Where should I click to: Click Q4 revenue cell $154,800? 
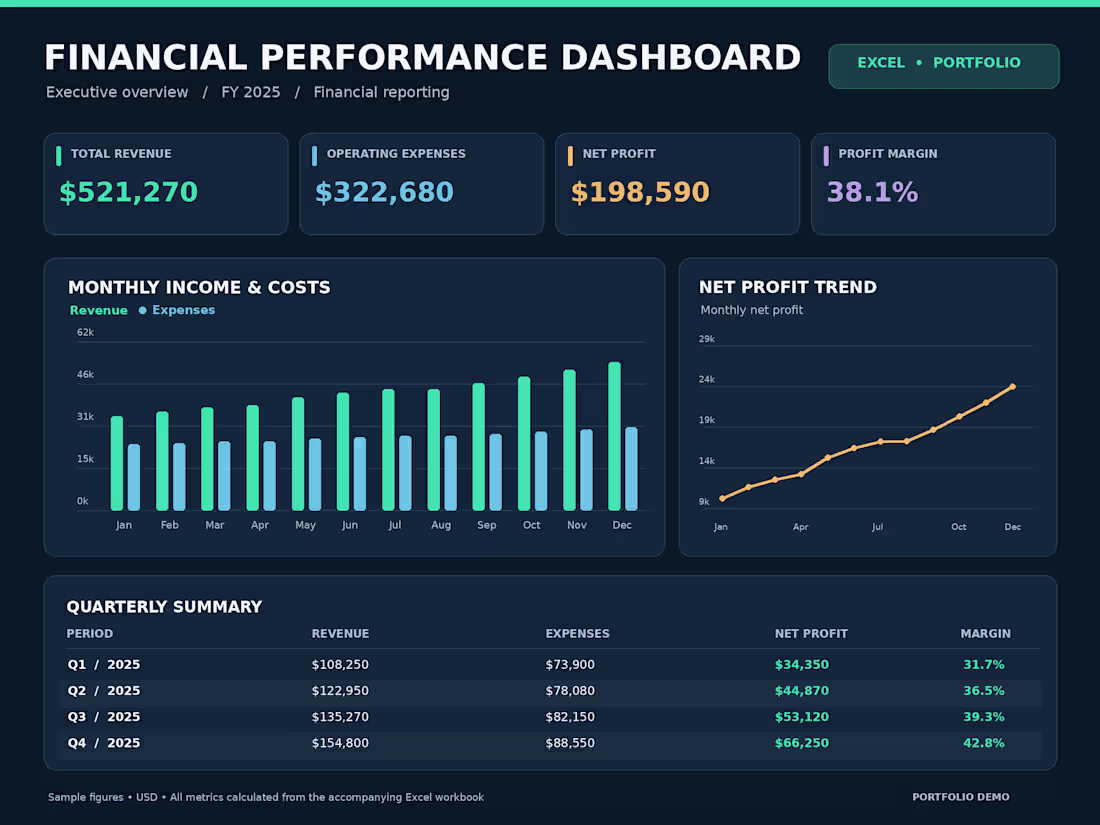pos(340,743)
